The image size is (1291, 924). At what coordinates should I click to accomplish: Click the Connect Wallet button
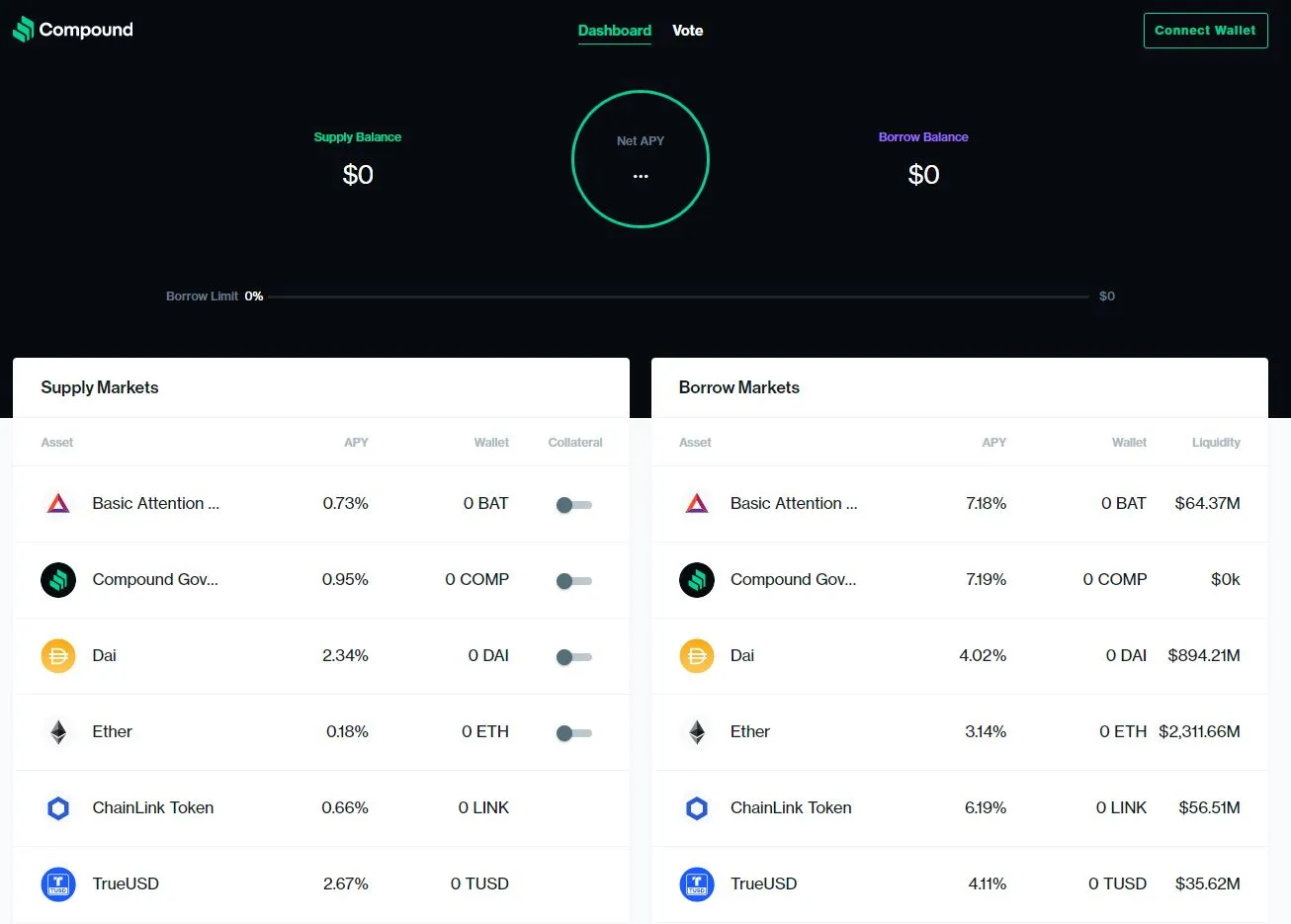(1205, 31)
